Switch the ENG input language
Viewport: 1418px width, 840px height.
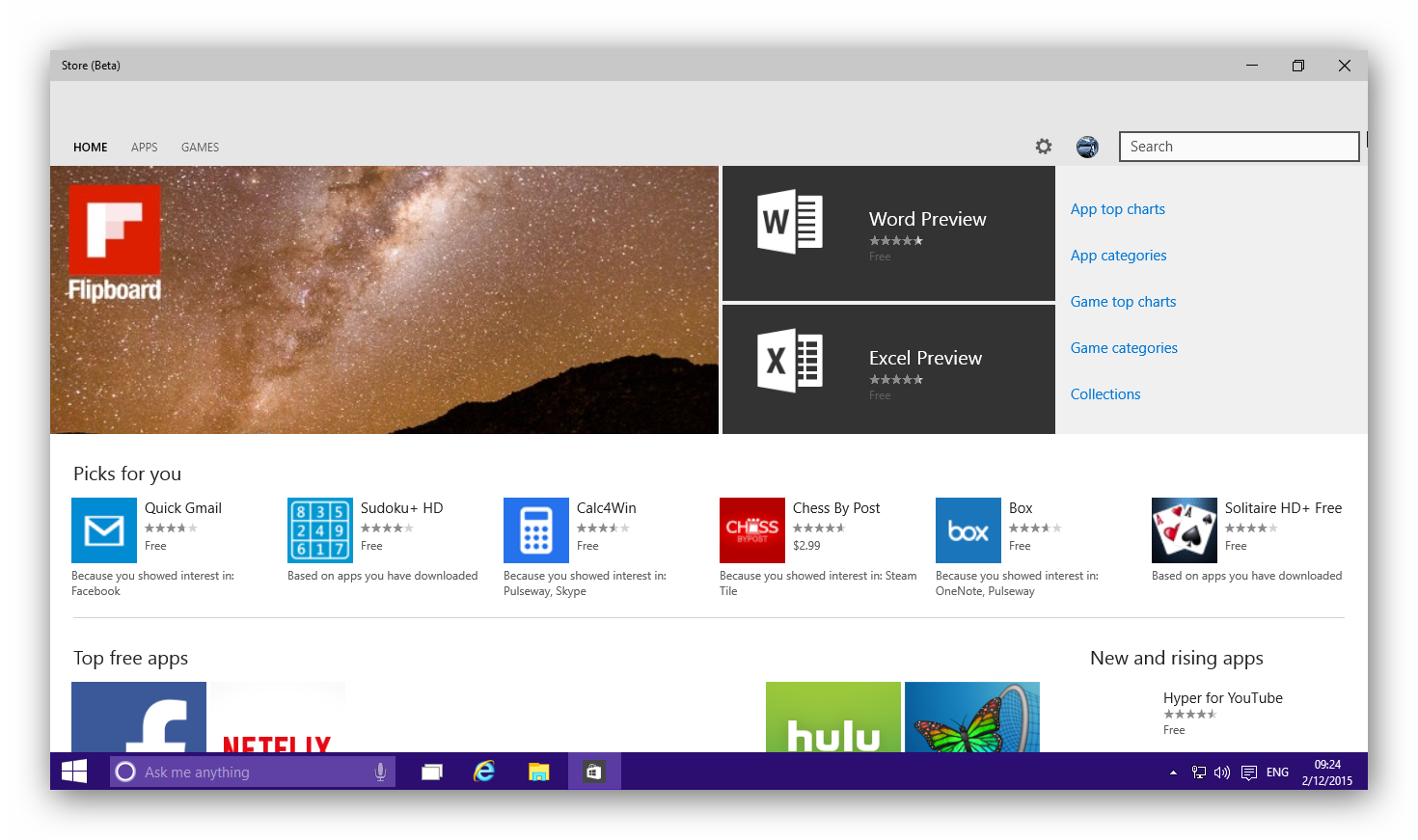[x=1277, y=772]
